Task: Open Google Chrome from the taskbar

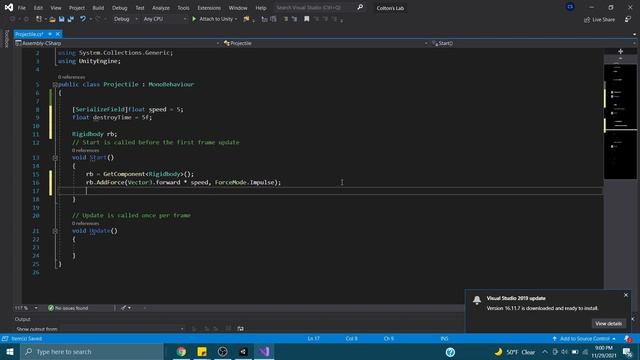Action: point(181,352)
